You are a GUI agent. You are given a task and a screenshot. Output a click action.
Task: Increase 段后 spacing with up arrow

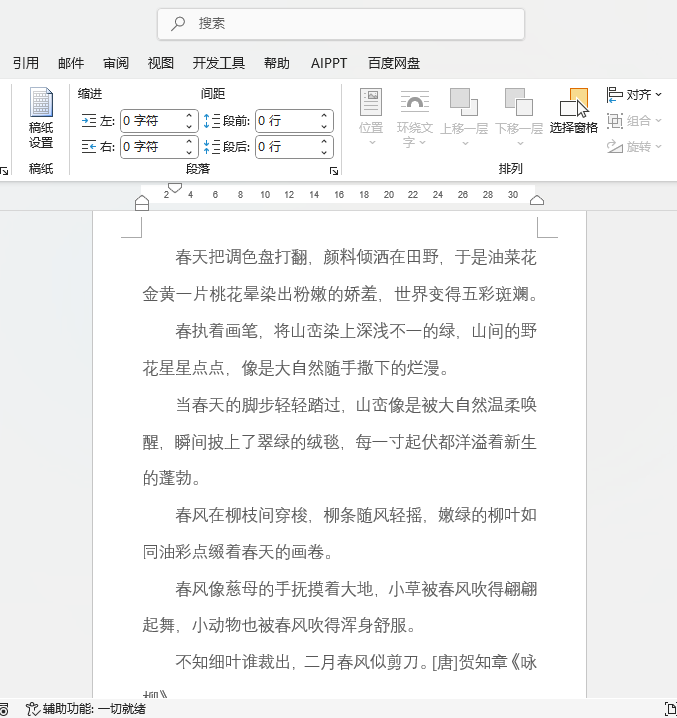324,141
